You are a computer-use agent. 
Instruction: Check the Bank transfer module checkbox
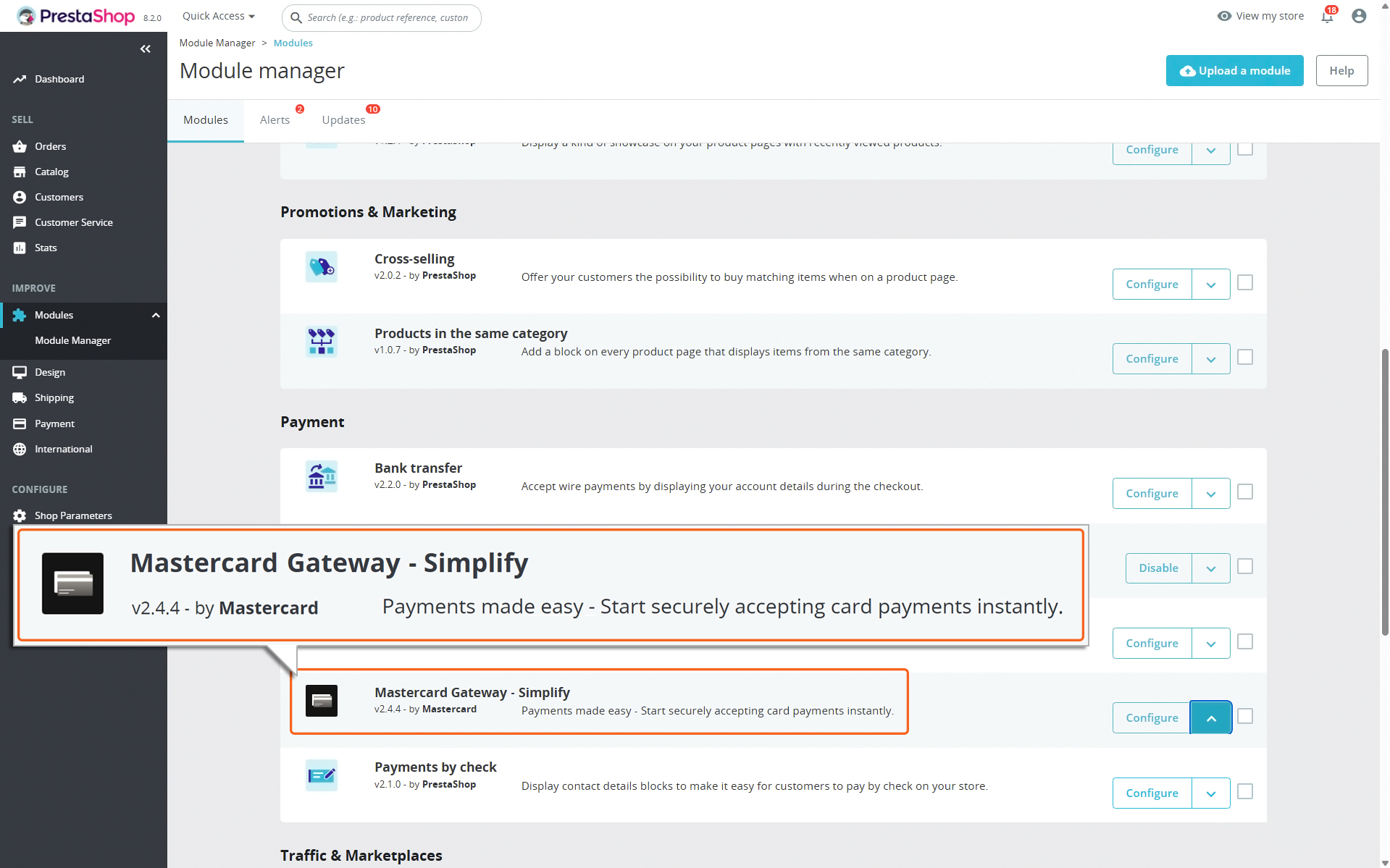click(1245, 492)
